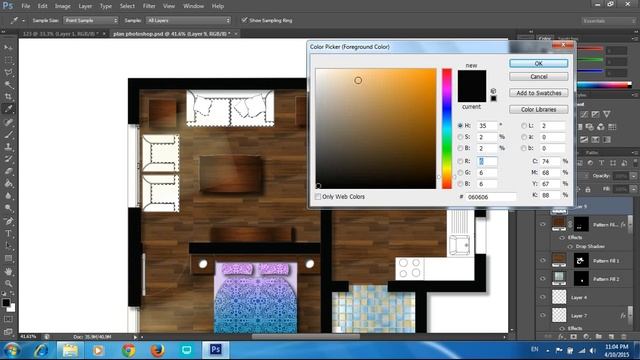Click the hex color value field
Image resolution: width=640 pixels, height=360 pixels.
coord(491,197)
